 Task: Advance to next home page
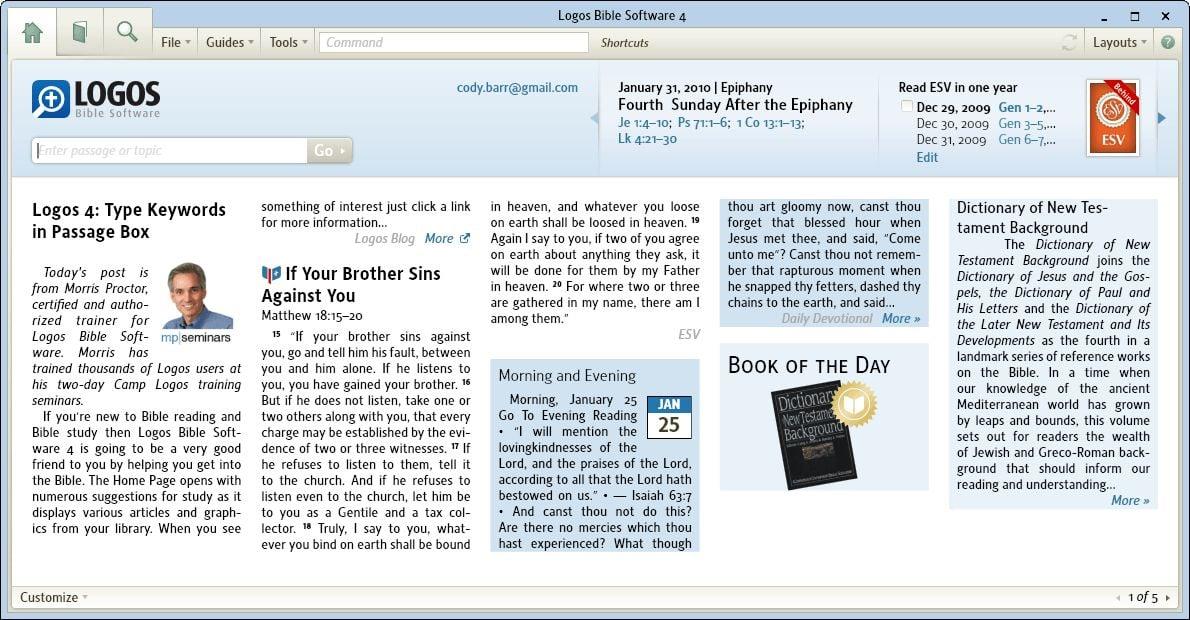point(1167,598)
